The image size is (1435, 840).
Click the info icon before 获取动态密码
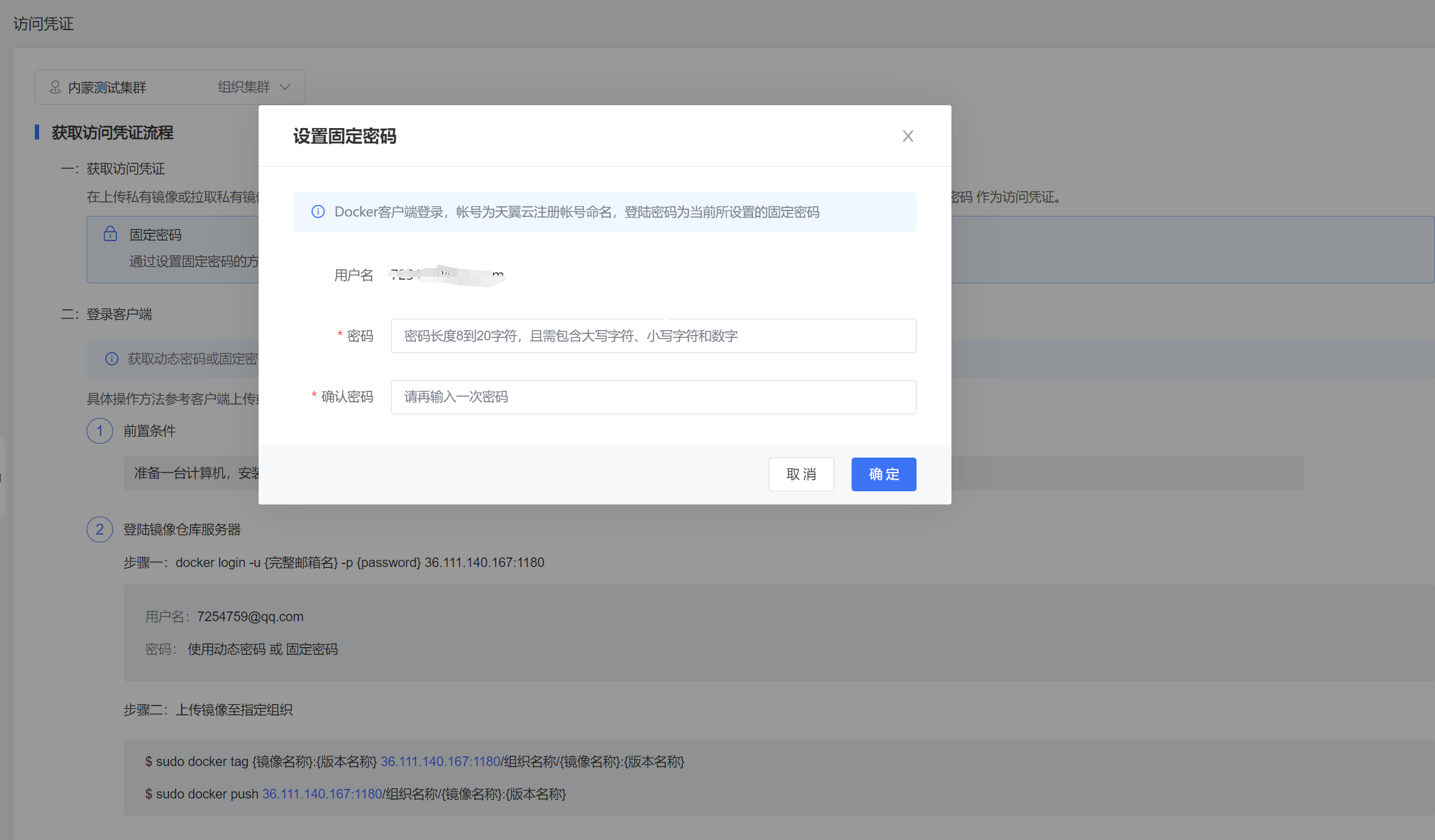tap(112, 359)
